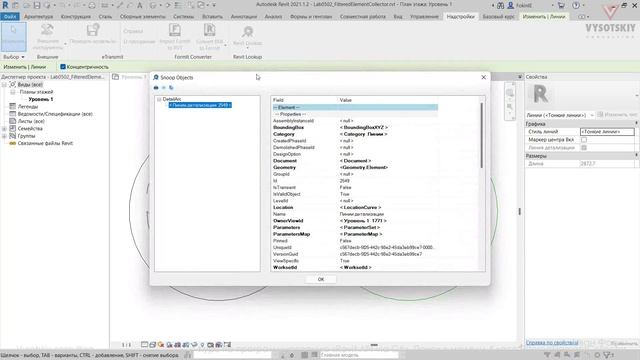
Task: Click OK in Snoop Objects dialog
Action: (x=321, y=279)
